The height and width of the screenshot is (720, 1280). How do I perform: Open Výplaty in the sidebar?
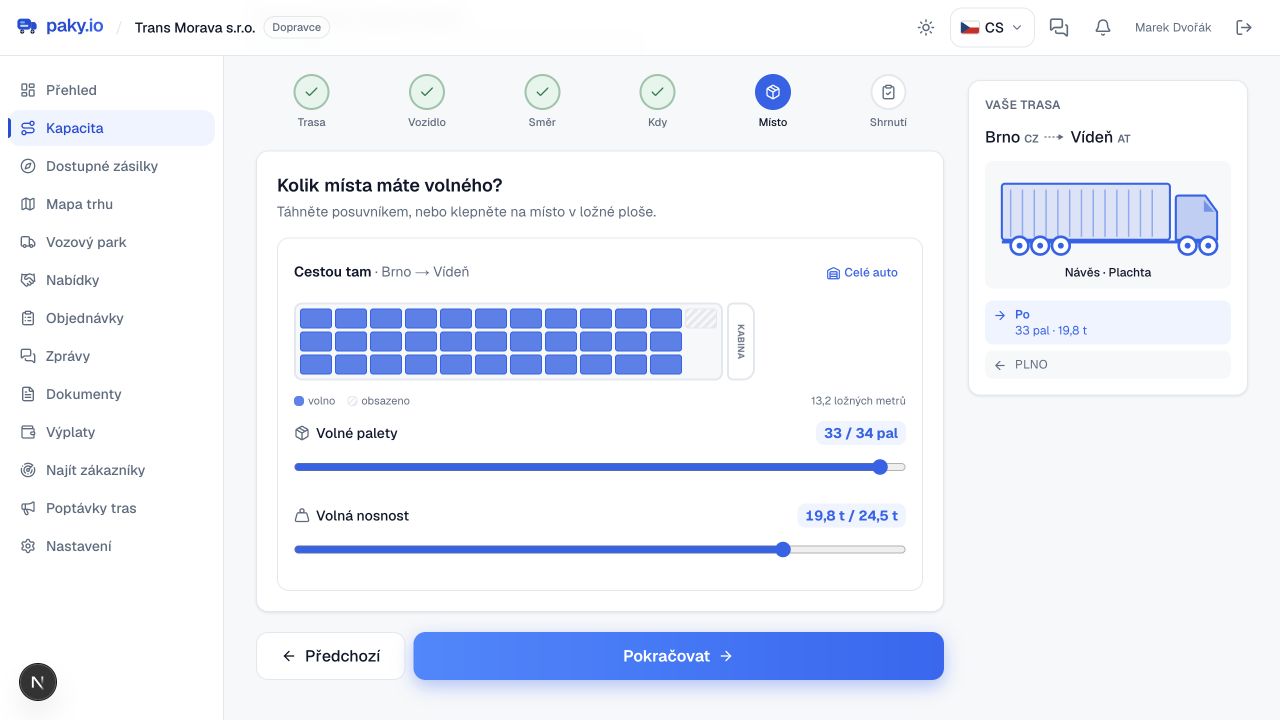pyautogui.click(x=111, y=432)
